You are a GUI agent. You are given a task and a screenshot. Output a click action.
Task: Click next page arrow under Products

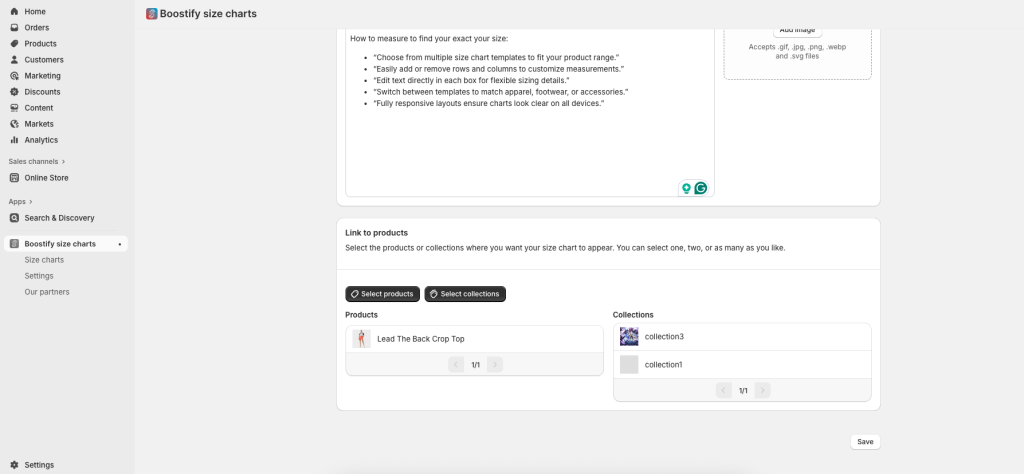495,364
